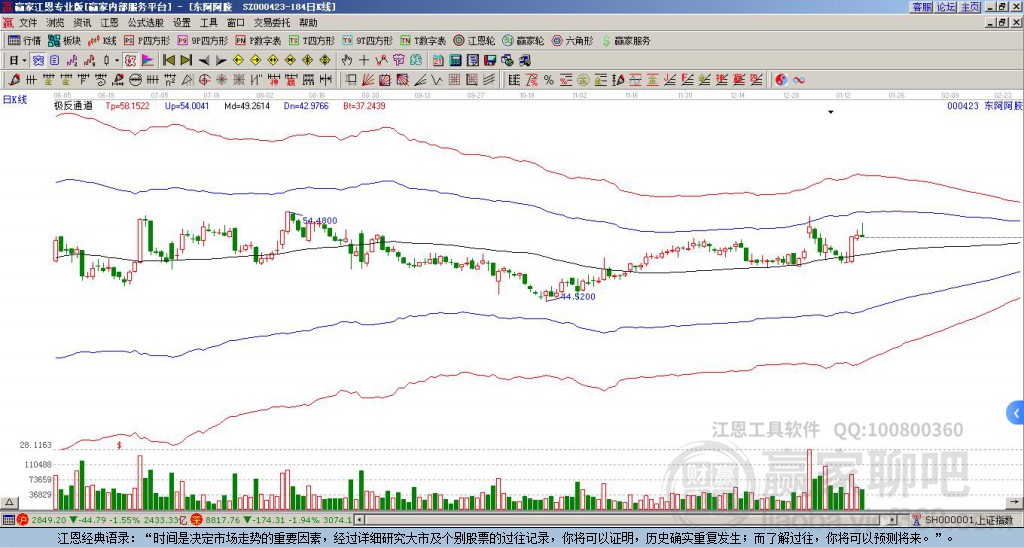Click the Bt=37.2439 indicator value
The width and height of the screenshot is (1024, 548).
coord(364,105)
